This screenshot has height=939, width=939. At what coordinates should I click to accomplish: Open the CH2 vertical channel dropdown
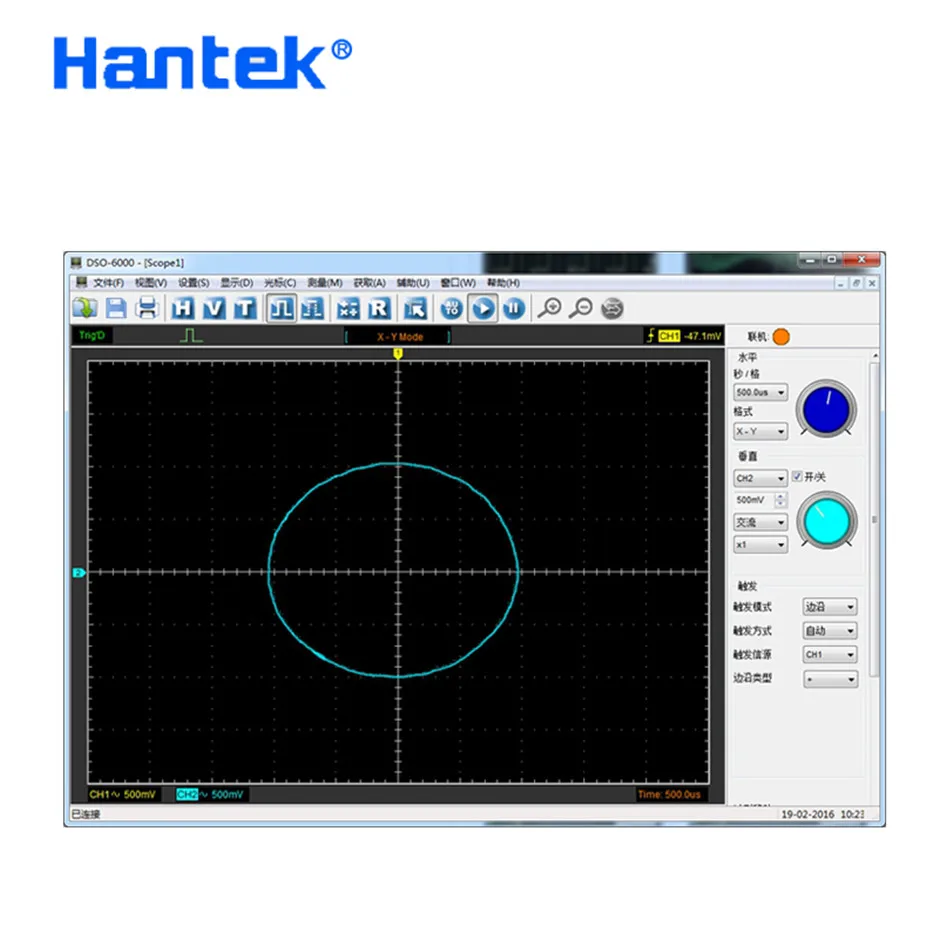pyautogui.click(x=761, y=478)
